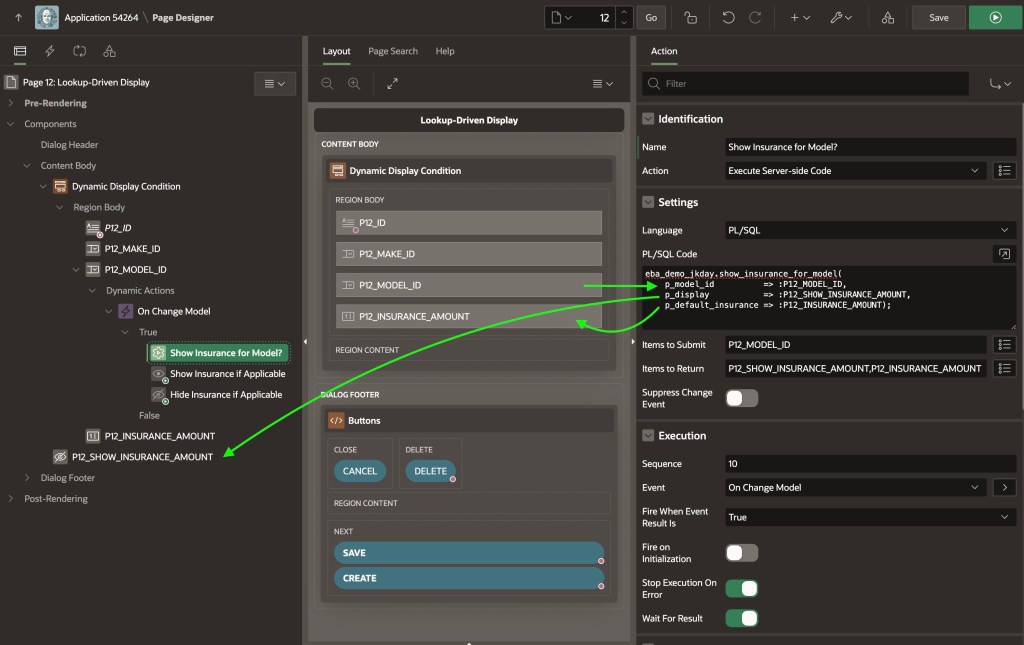Viewport: 1024px width, 645px height.
Task: Open the Shared Components icon
Action: pos(888,17)
